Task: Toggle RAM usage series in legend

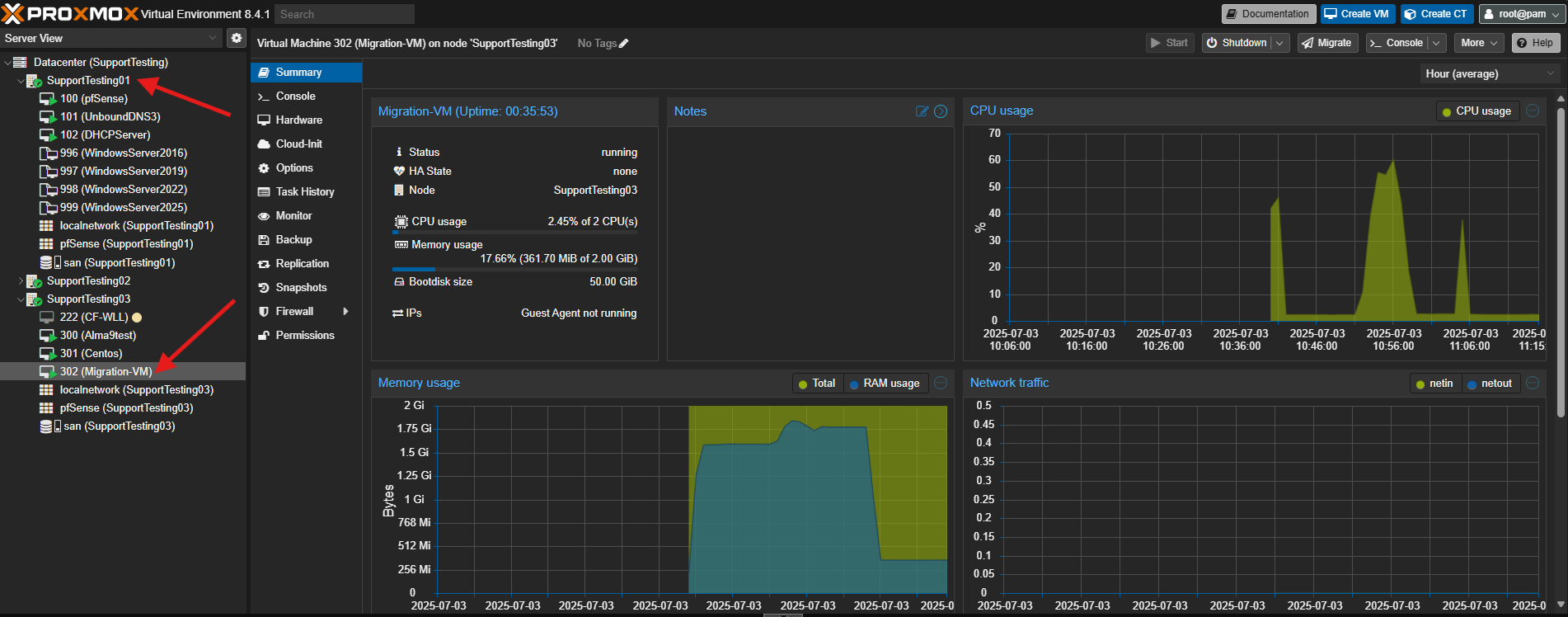Action: [x=885, y=384]
